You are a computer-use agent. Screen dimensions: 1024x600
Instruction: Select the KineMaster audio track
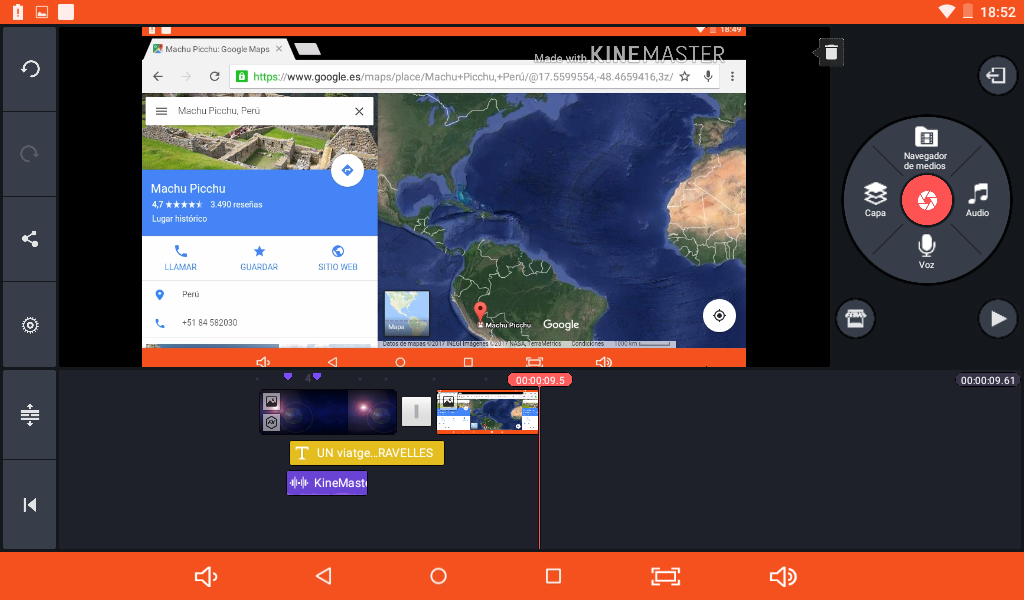pyautogui.click(x=327, y=483)
